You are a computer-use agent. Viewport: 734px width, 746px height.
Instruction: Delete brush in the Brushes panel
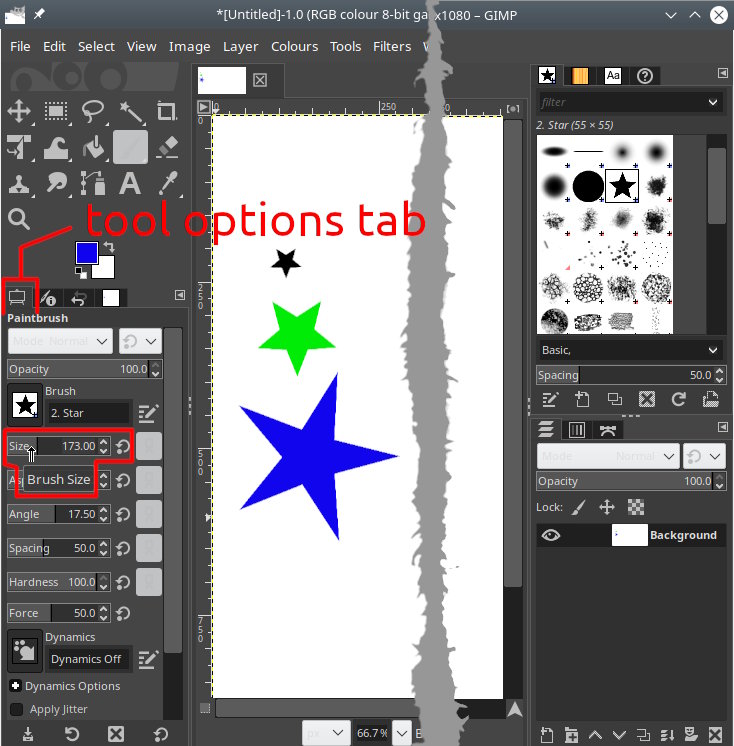point(646,399)
